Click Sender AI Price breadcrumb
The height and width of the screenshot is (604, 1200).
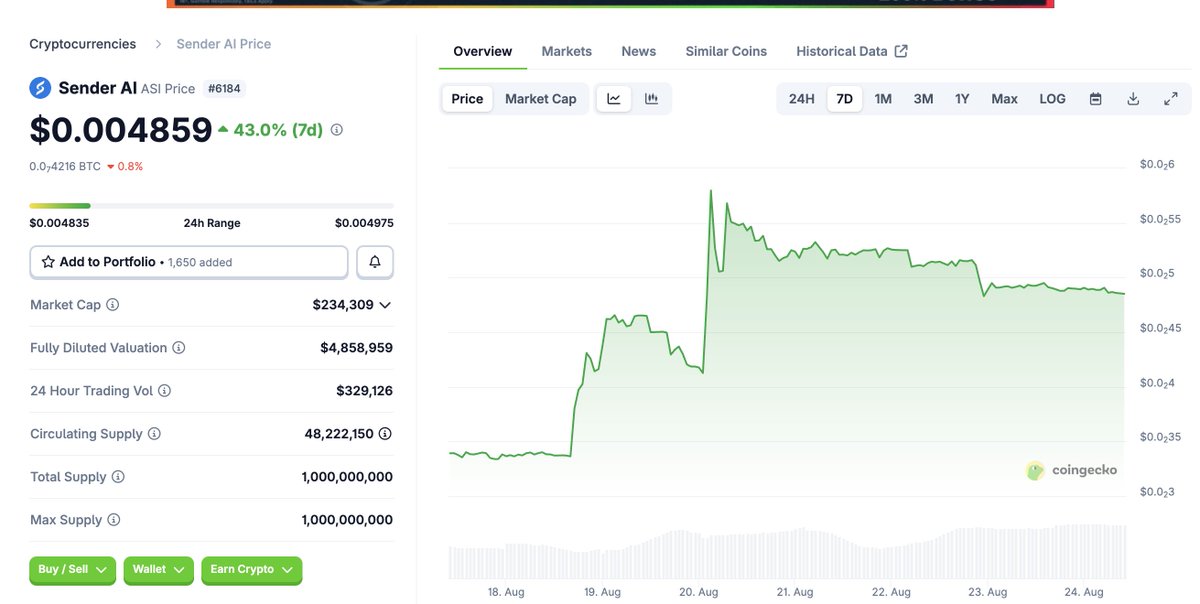[224, 44]
